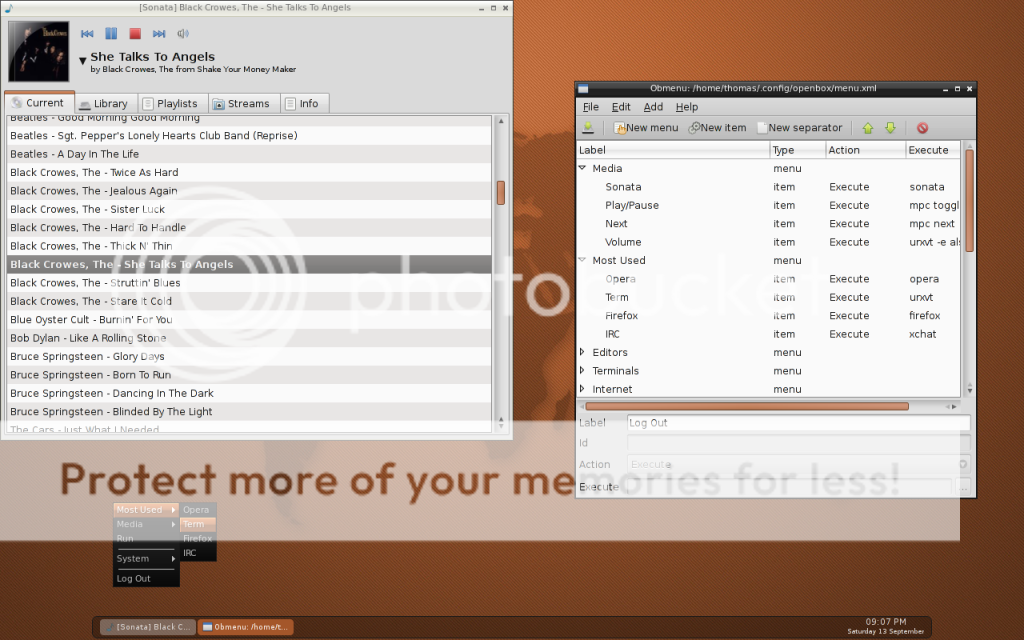Image resolution: width=1024 pixels, height=640 pixels.
Task: Open the Add menu in Obmenu
Action: (653, 107)
